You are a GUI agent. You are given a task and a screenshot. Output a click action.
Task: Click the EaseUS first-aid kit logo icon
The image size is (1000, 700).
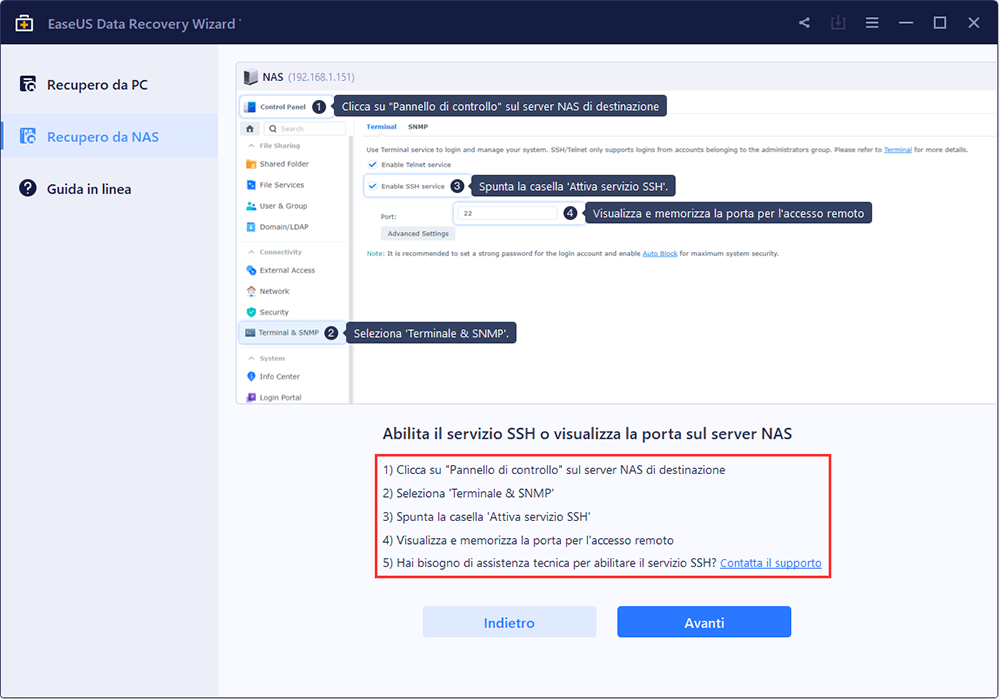click(24, 24)
